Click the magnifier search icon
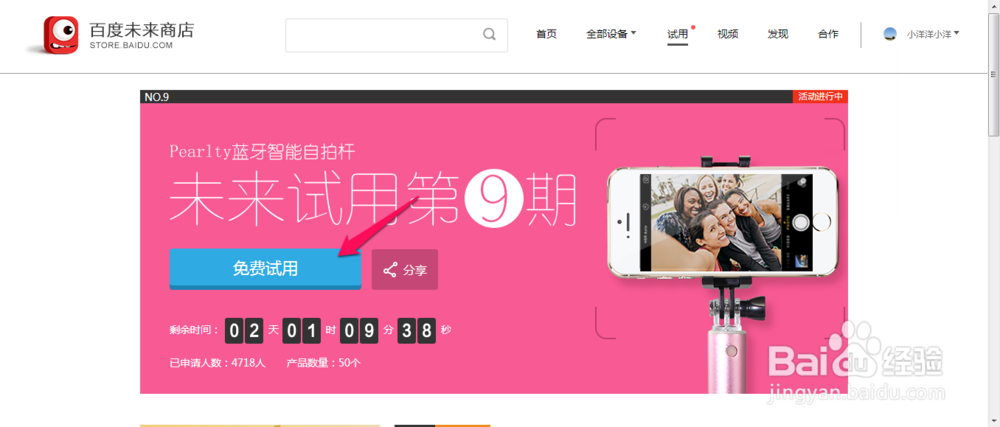 tap(489, 34)
